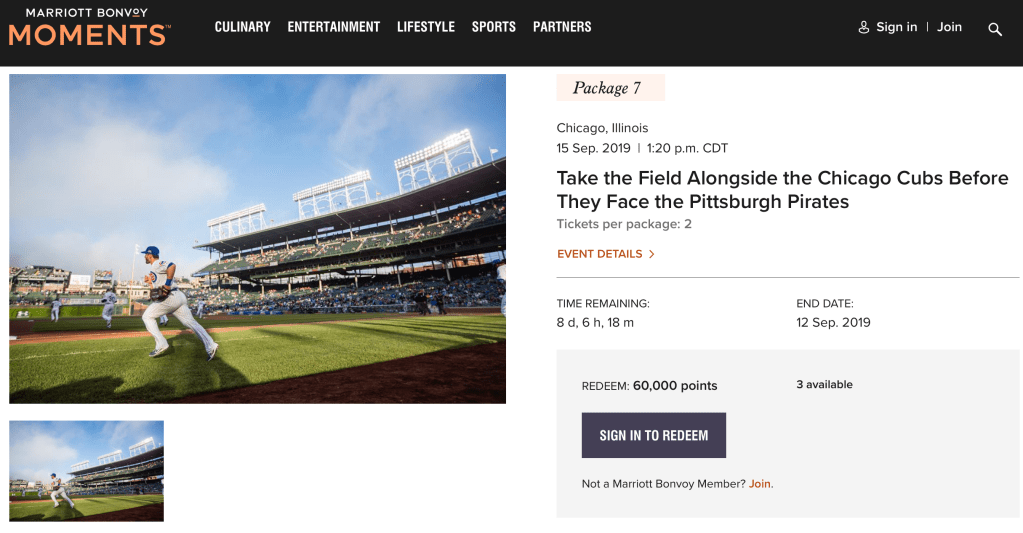Image resolution: width=1023 pixels, height=533 pixels.
Task: Click the Sign in link
Action: (x=896, y=27)
